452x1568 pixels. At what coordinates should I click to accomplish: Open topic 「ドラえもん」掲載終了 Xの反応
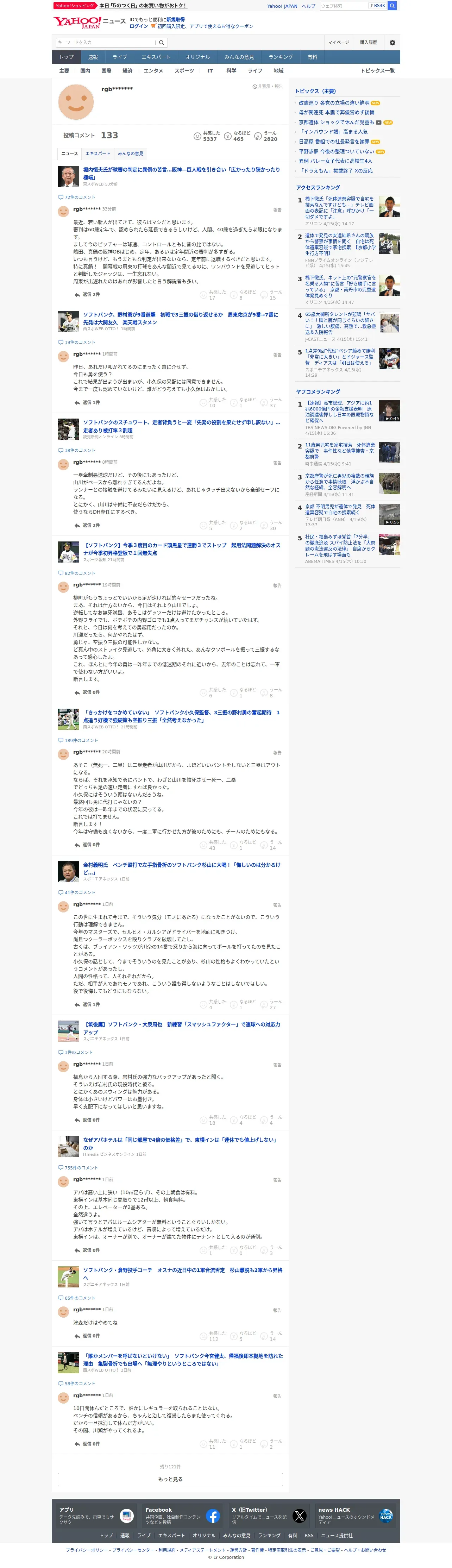(x=336, y=171)
